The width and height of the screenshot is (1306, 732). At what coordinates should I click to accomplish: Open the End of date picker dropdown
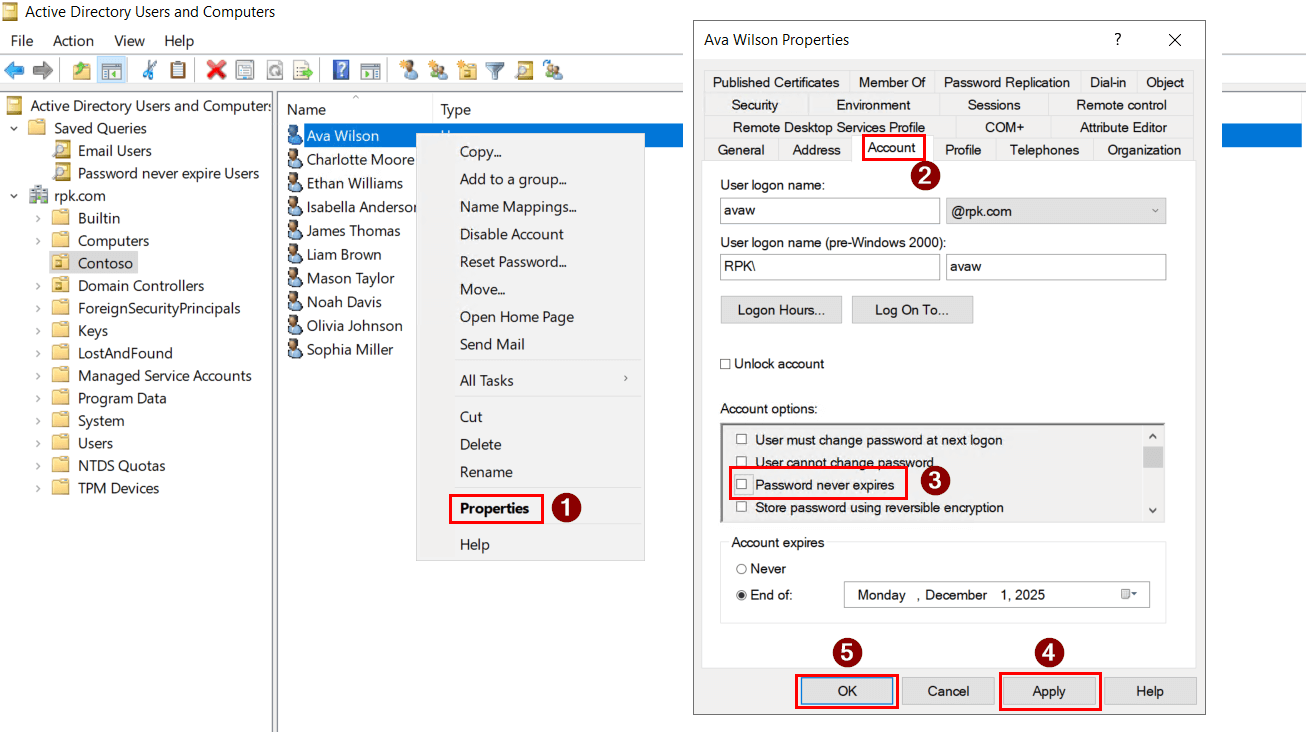[1128, 594]
